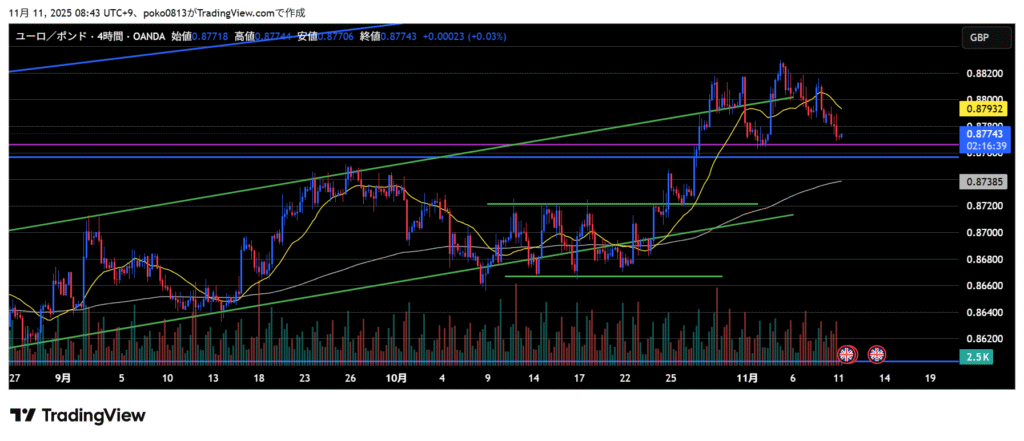Image resolution: width=1024 pixels, height=441 pixels.
Task: Click the 0.88200 price axis label
Action: click(x=985, y=74)
